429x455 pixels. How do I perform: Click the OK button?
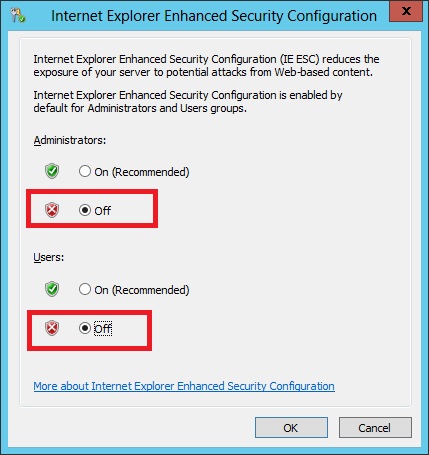[x=291, y=428]
